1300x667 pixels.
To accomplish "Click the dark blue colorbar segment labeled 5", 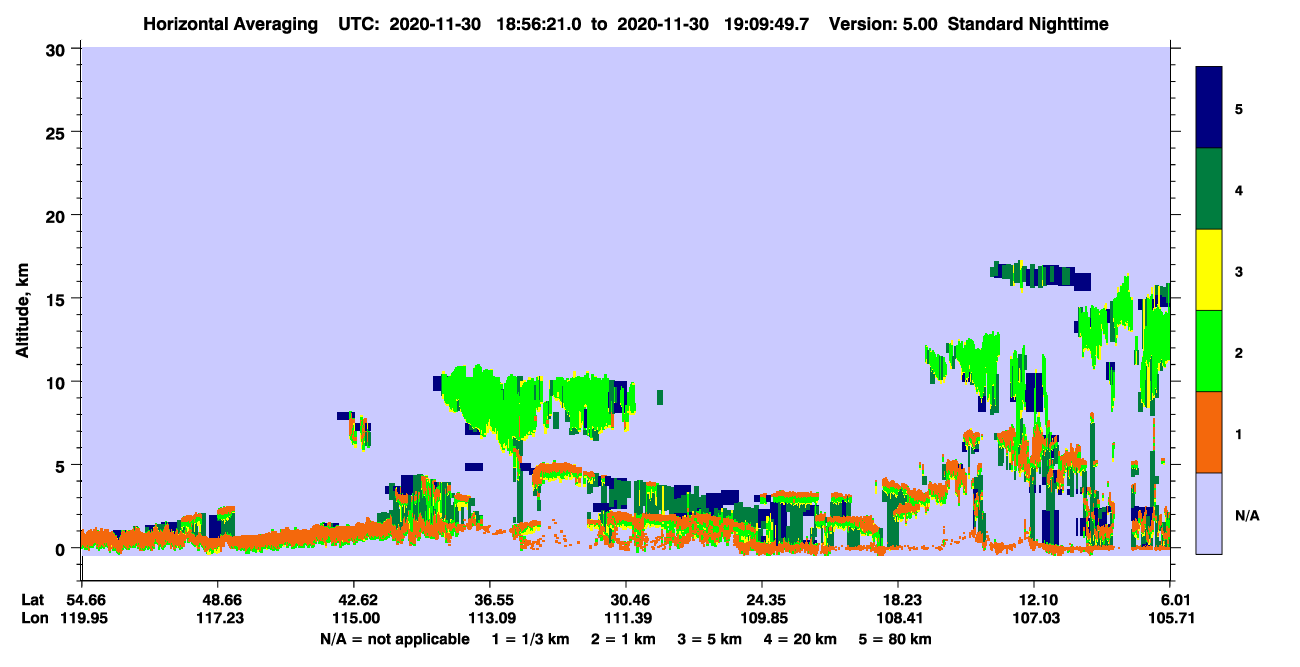I will point(1209,108).
